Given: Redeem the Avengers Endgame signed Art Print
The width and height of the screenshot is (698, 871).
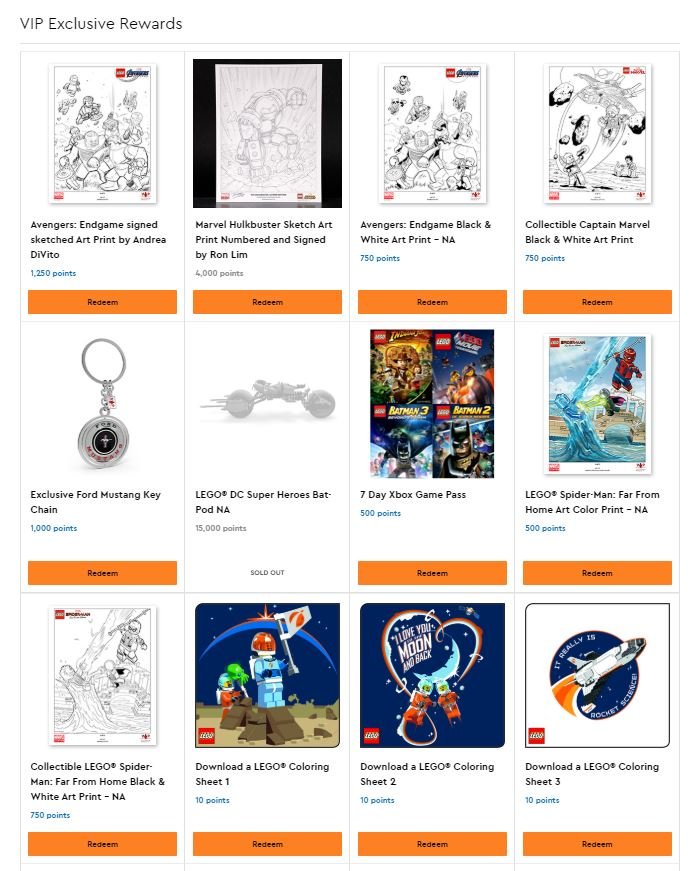Looking at the screenshot, I should point(102,302).
